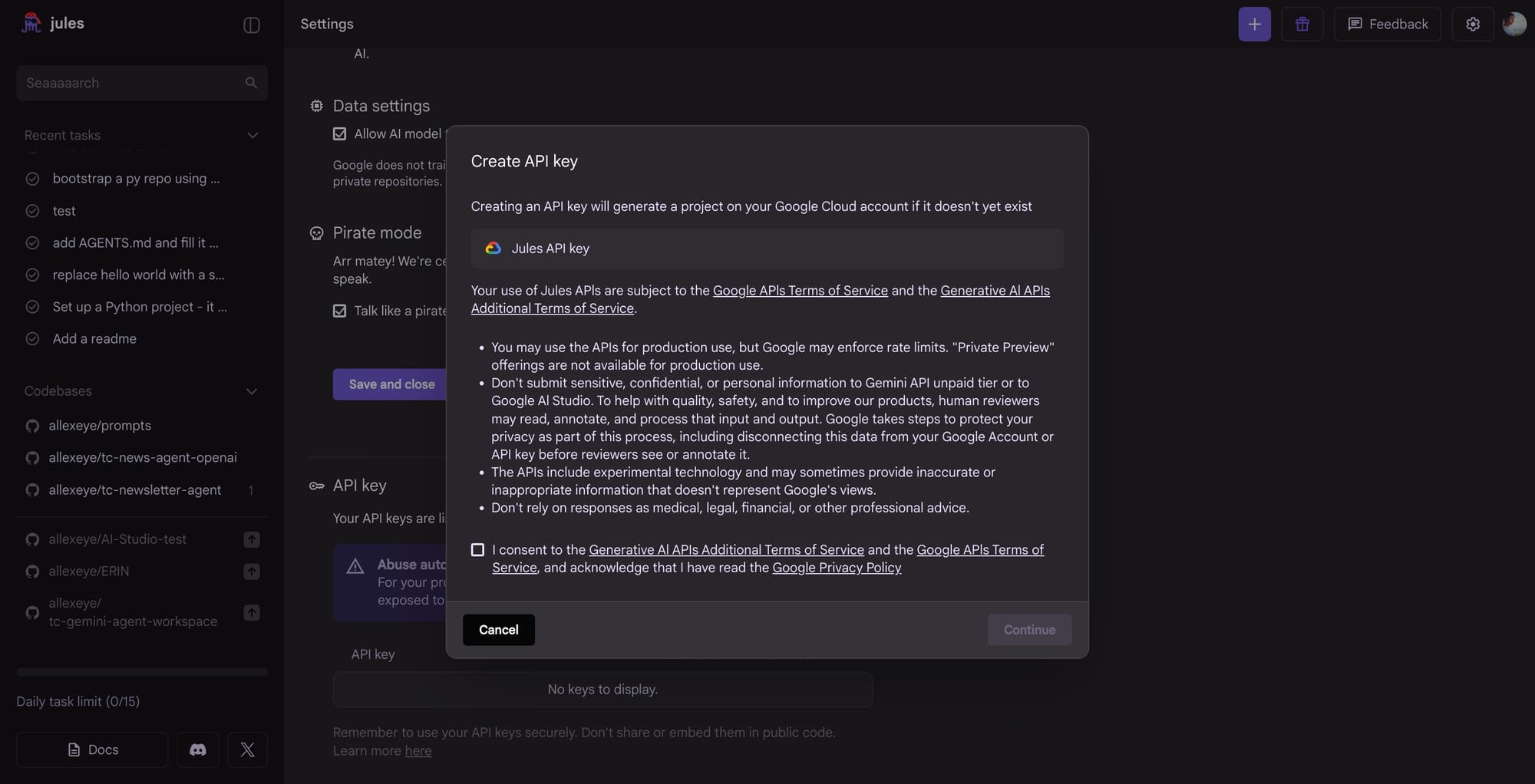Click upload arrow beside allexeye/ERIN

251,572
